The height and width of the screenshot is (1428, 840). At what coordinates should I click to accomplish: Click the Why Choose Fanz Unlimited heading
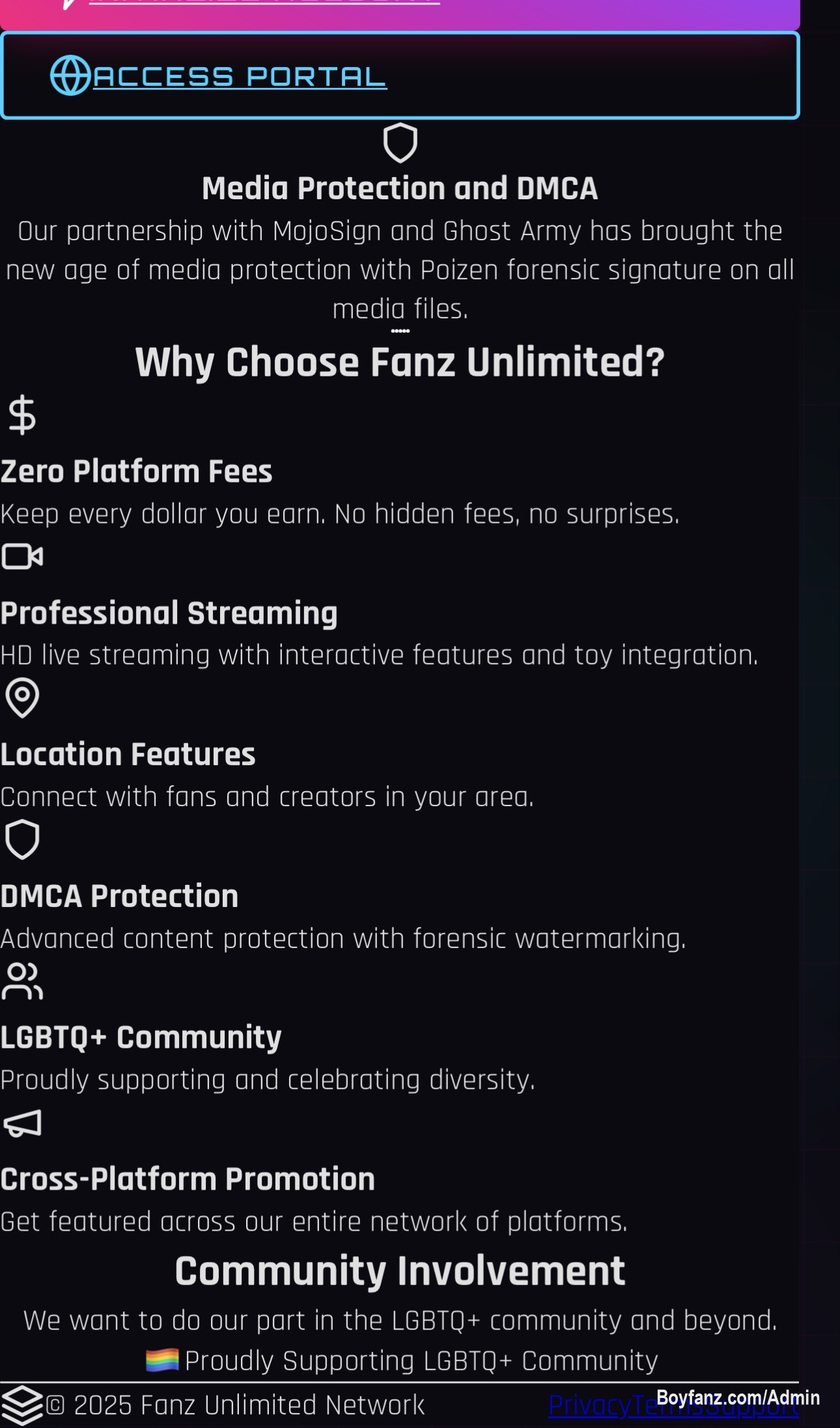pos(400,362)
